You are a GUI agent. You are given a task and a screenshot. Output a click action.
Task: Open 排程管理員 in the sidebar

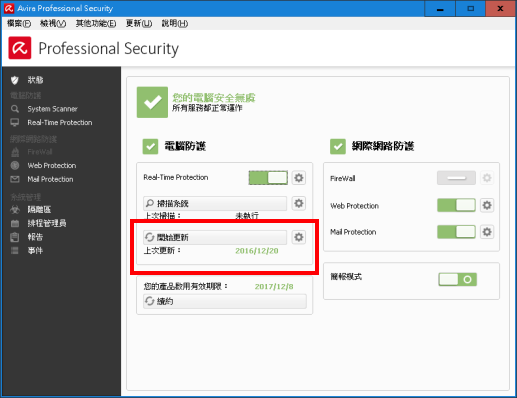(47, 223)
